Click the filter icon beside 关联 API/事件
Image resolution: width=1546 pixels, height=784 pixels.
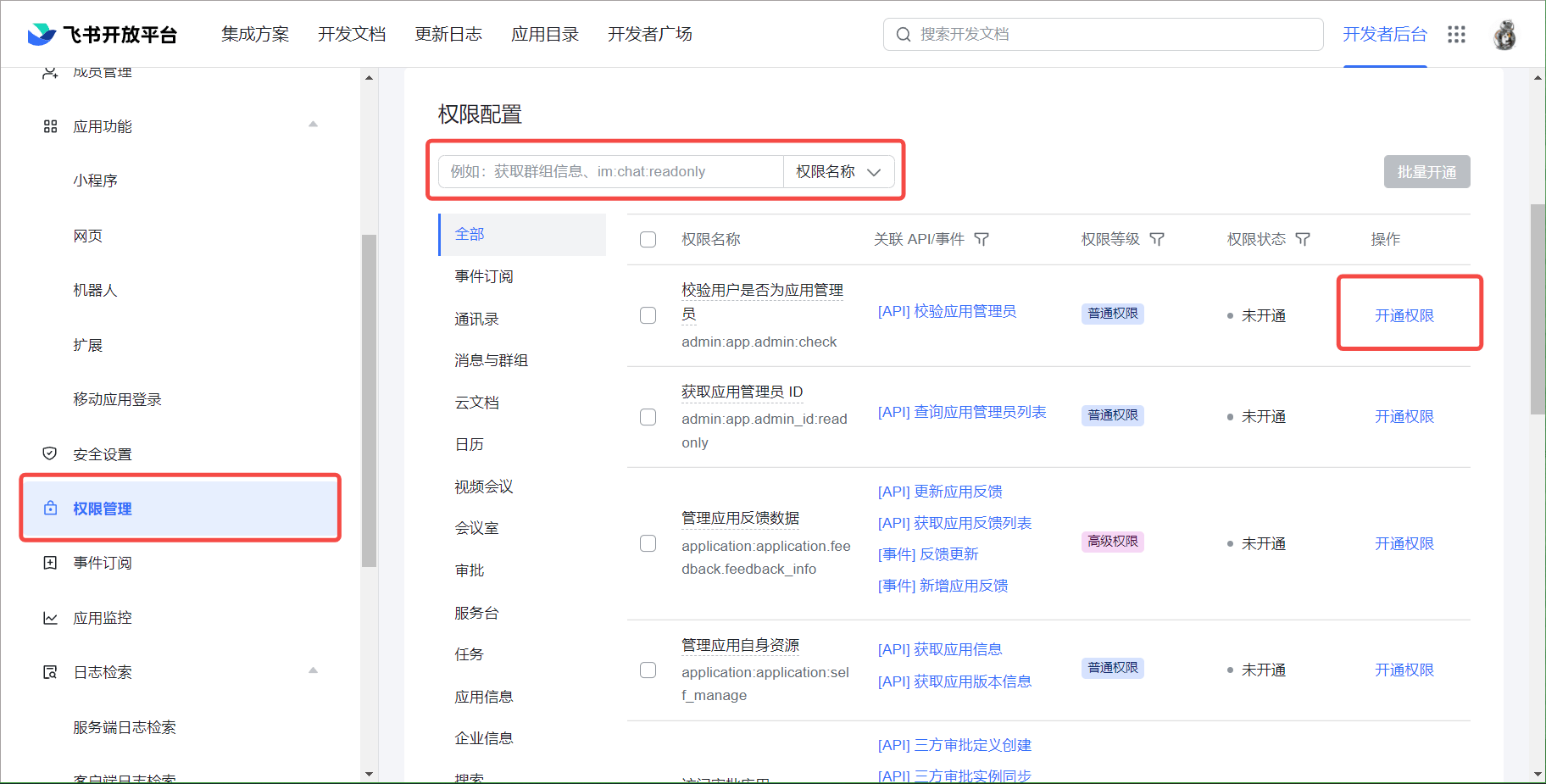pos(982,240)
